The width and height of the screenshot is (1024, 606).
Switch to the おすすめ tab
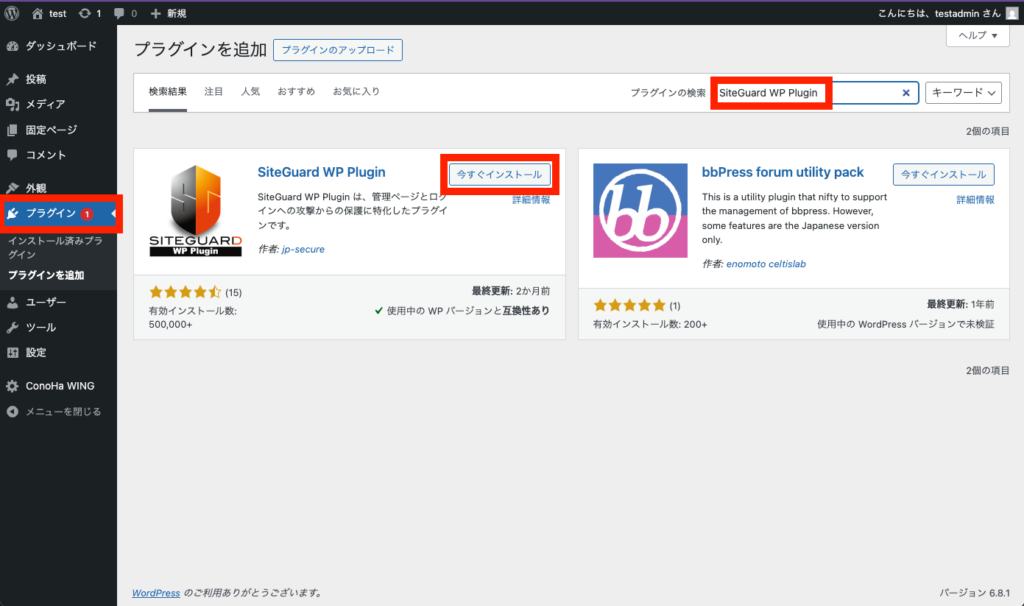coord(296,91)
